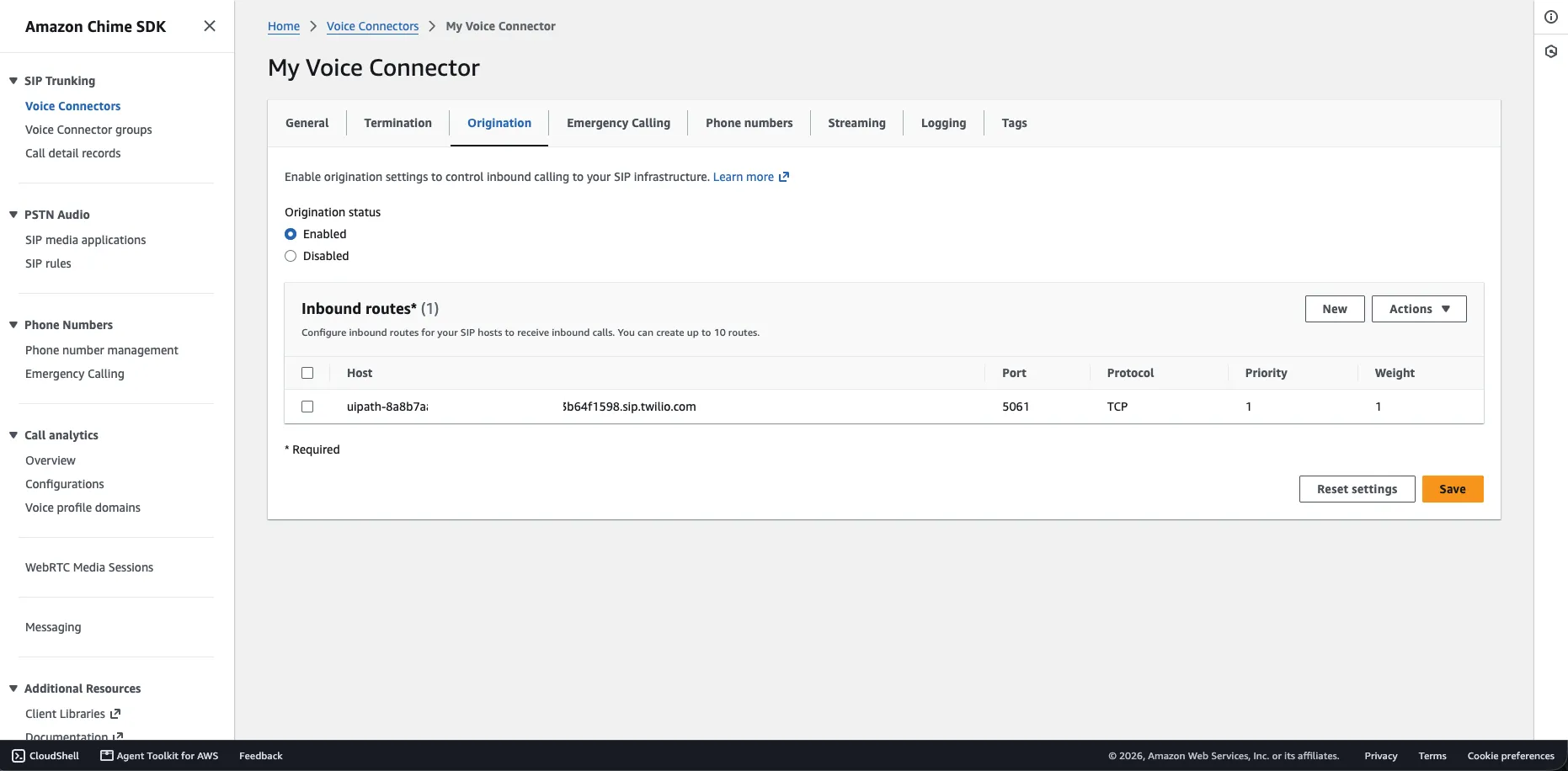This screenshot has height=771, width=1568.
Task: Click the Save button
Action: (x=1453, y=489)
